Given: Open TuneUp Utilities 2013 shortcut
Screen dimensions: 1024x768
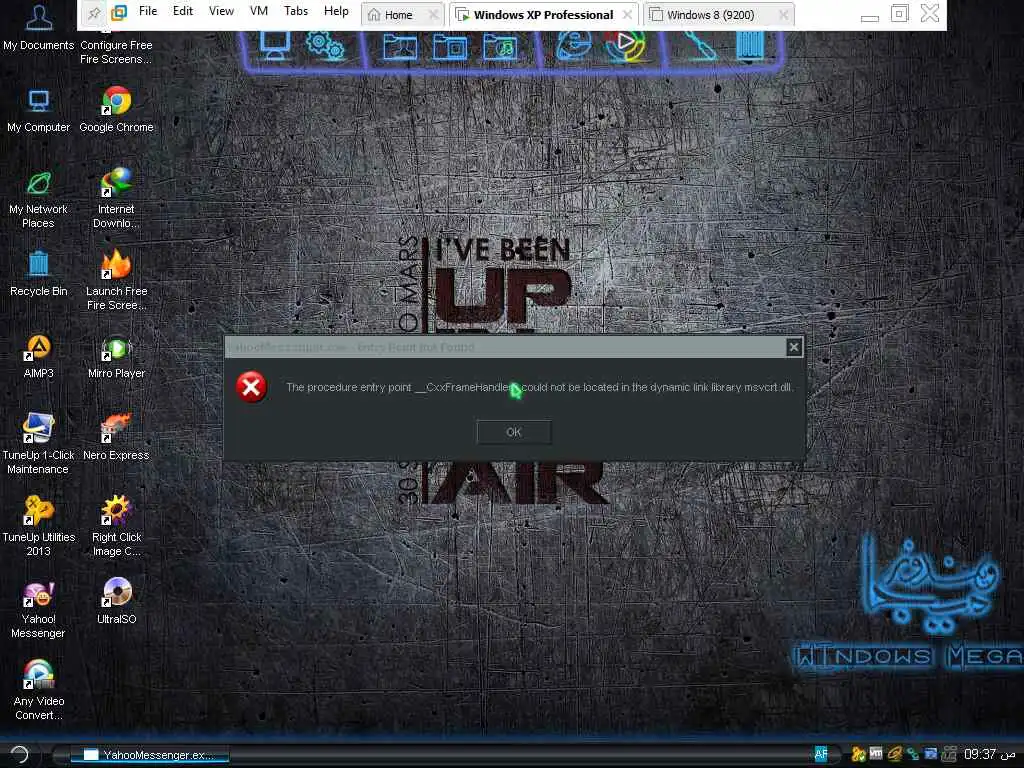Looking at the screenshot, I should click(39, 526).
